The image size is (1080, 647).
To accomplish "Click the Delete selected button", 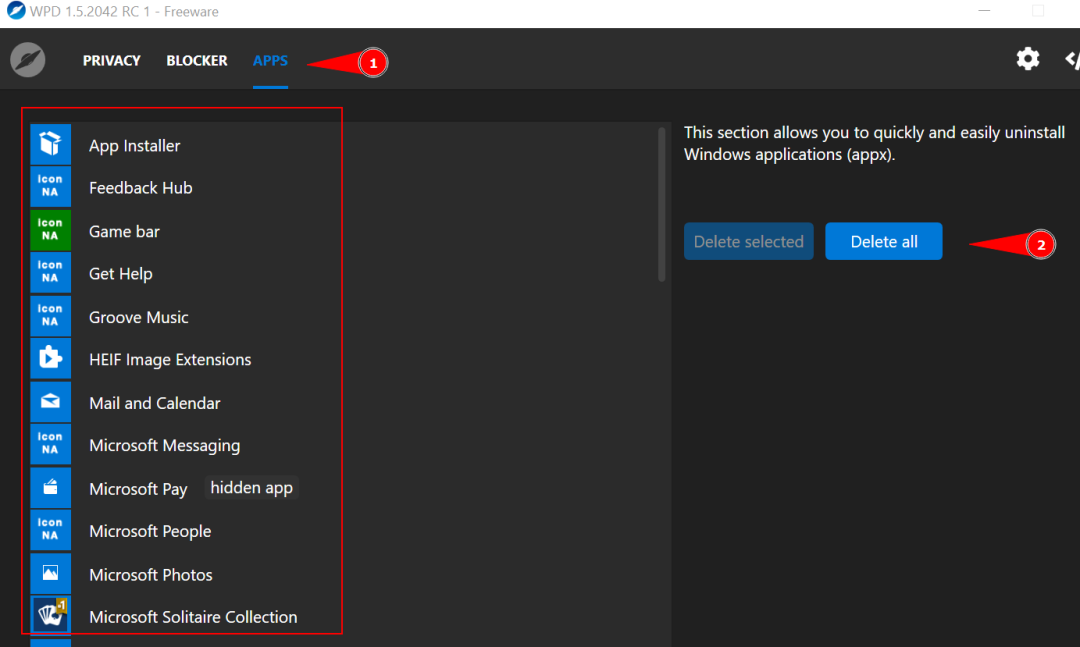I will (x=749, y=241).
